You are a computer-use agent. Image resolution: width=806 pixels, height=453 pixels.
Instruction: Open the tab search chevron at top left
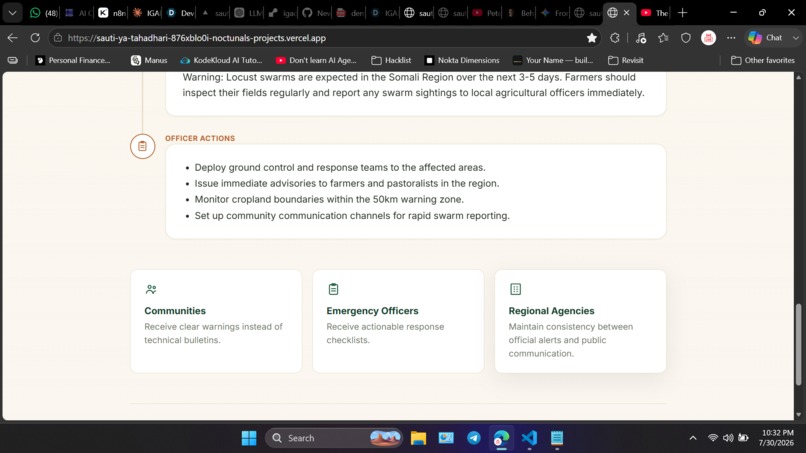pyautogui.click(x=12, y=13)
